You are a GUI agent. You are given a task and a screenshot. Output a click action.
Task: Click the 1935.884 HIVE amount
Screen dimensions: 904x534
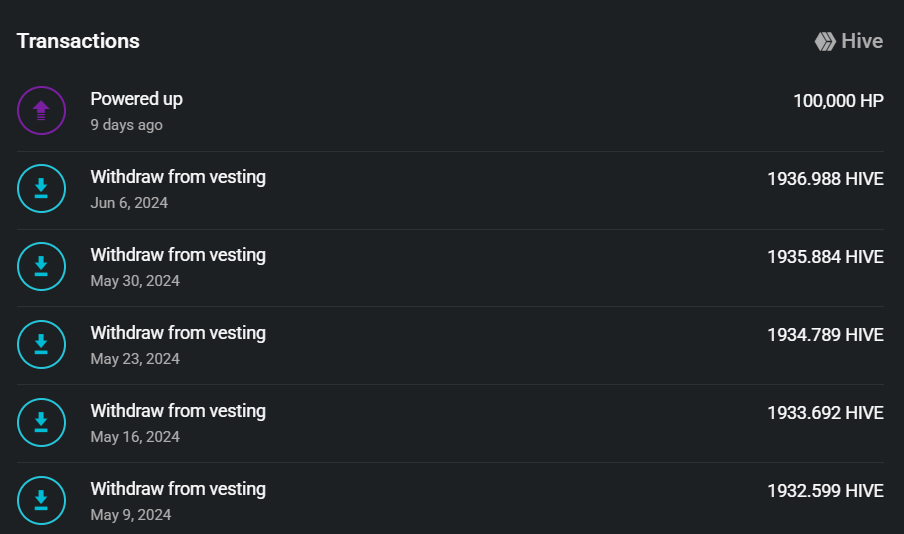[825, 257]
